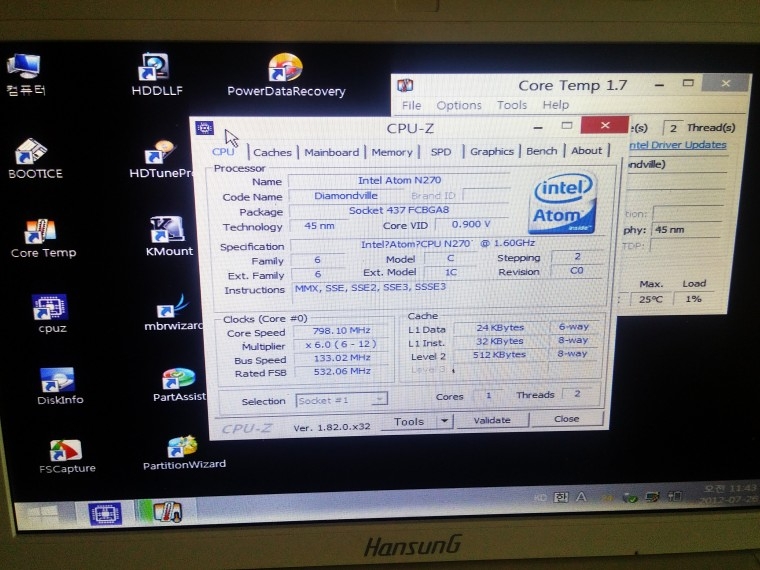Click the MMX, SSE instructions field
This screenshot has width=760, height=570.
[x=450, y=293]
